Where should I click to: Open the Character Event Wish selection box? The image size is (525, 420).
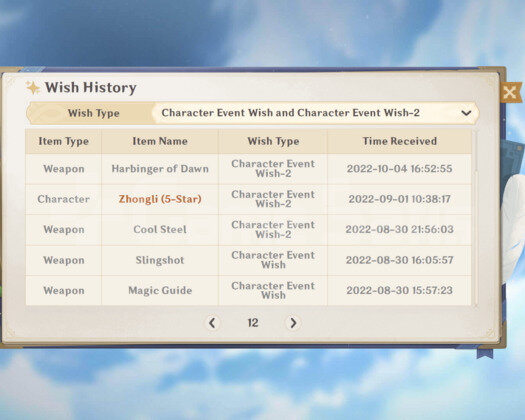tap(316, 113)
